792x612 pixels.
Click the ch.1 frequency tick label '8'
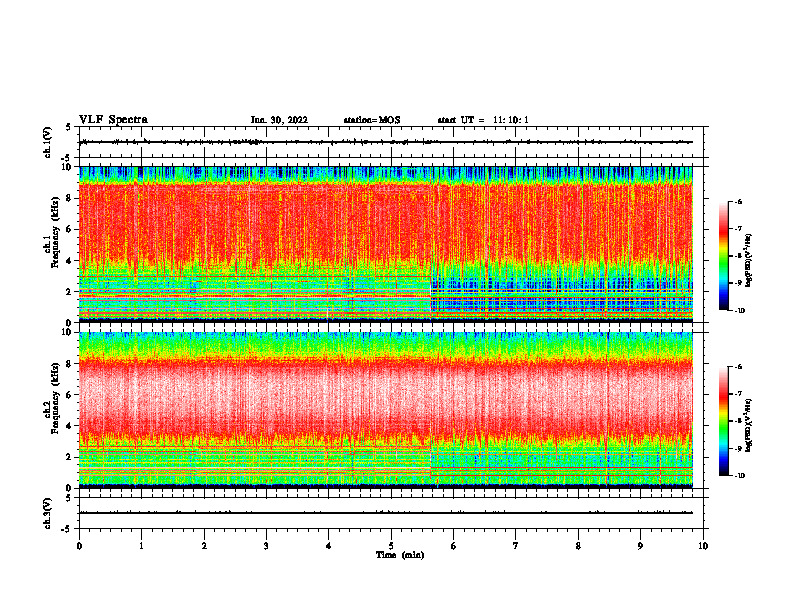69,198
